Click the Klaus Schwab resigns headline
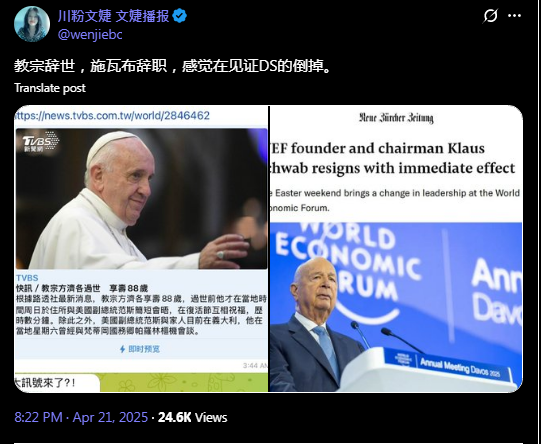This screenshot has height=444, width=541. click(x=393, y=158)
